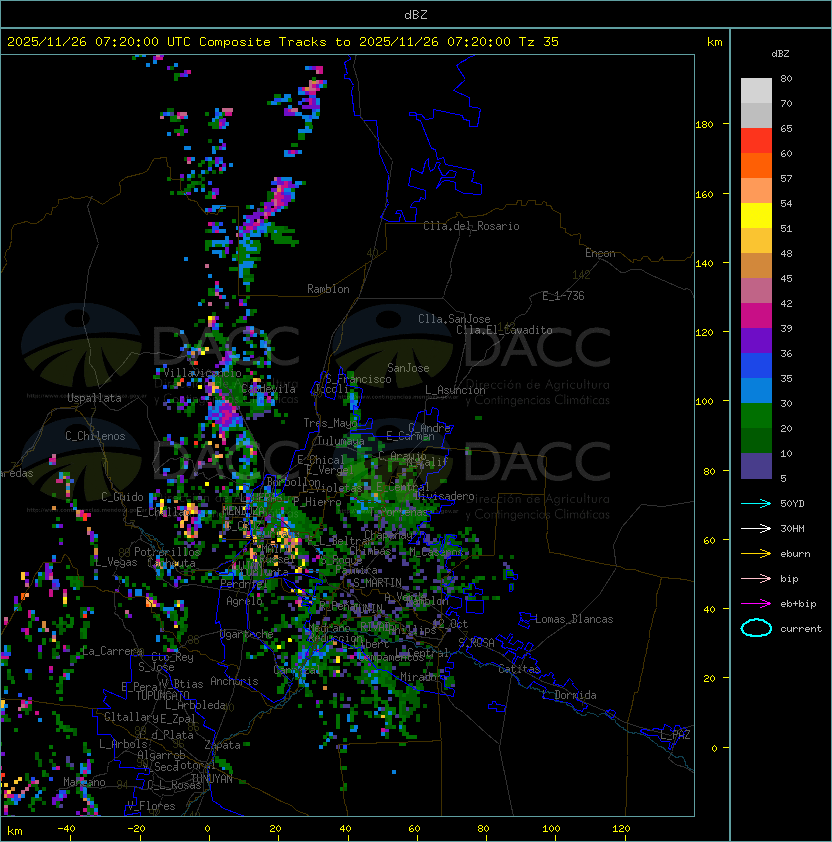This screenshot has height=842, width=832.
Task: Click the 'Zapata' map label
Action: point(222,745)
